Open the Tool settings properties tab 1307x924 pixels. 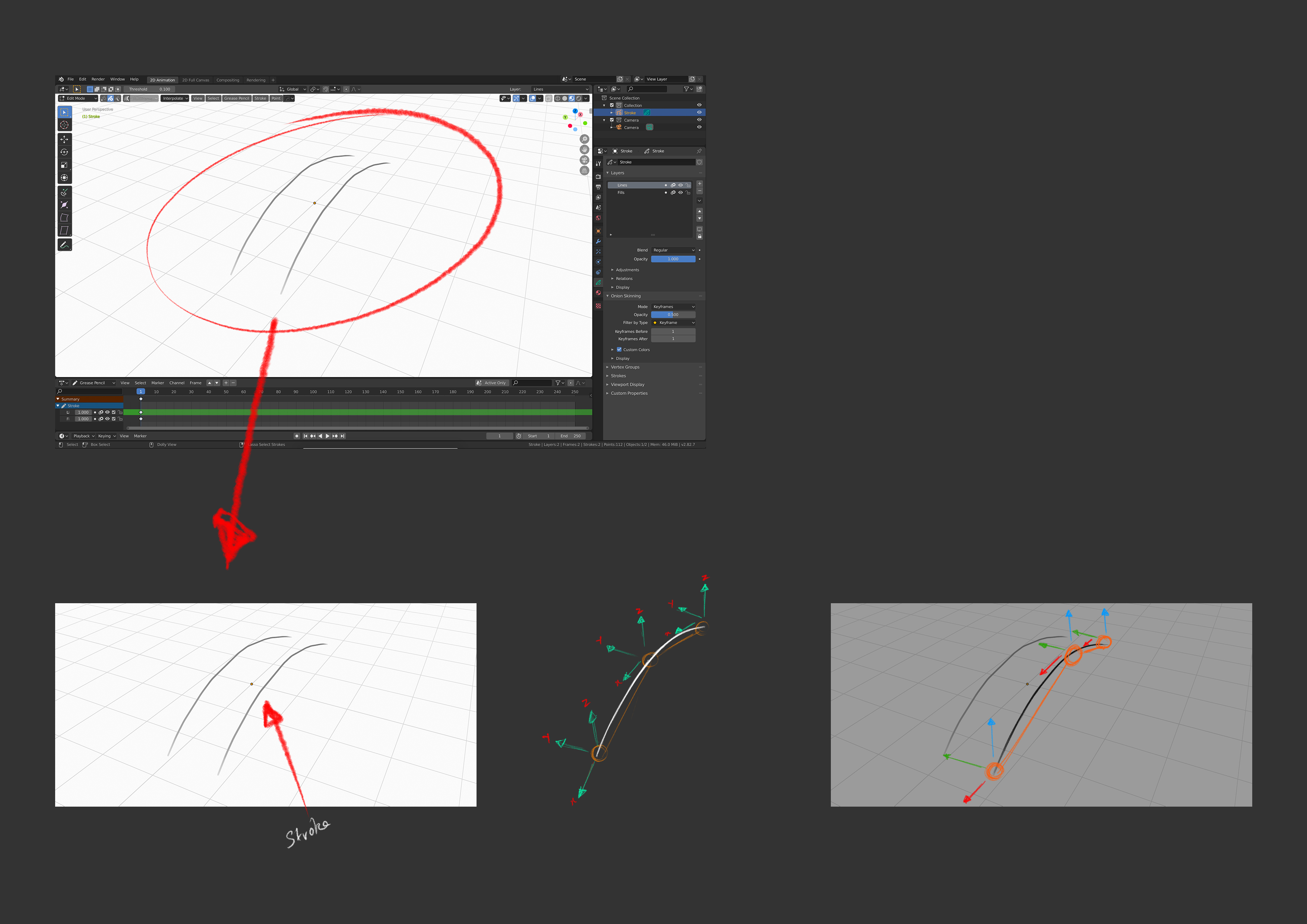click(x=598, y=164)
